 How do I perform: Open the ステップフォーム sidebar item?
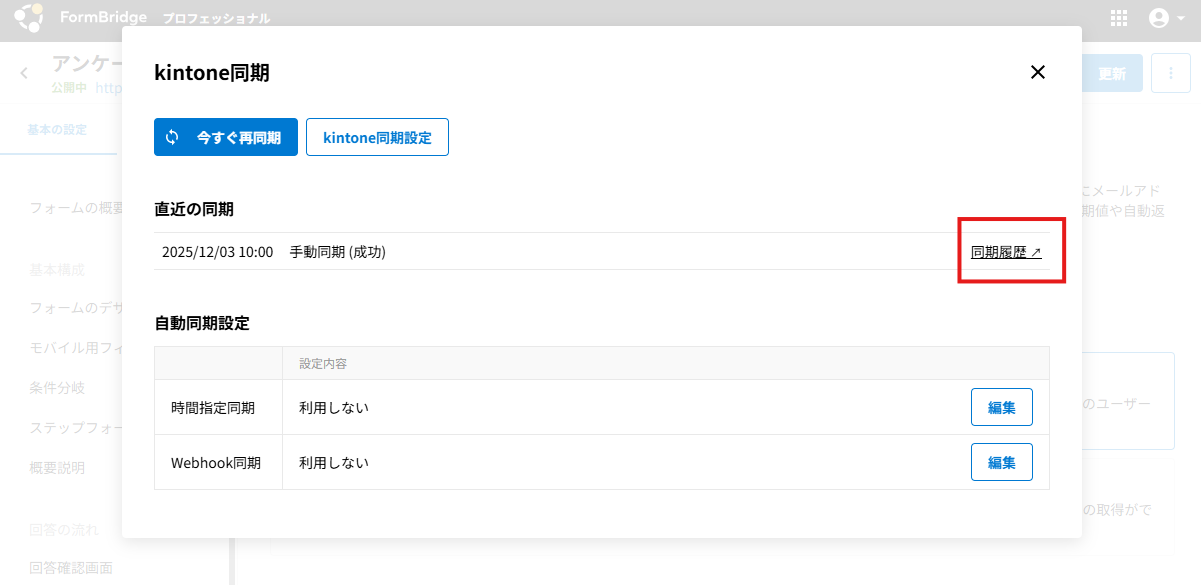pyautogui.click(x=76, y=427)
